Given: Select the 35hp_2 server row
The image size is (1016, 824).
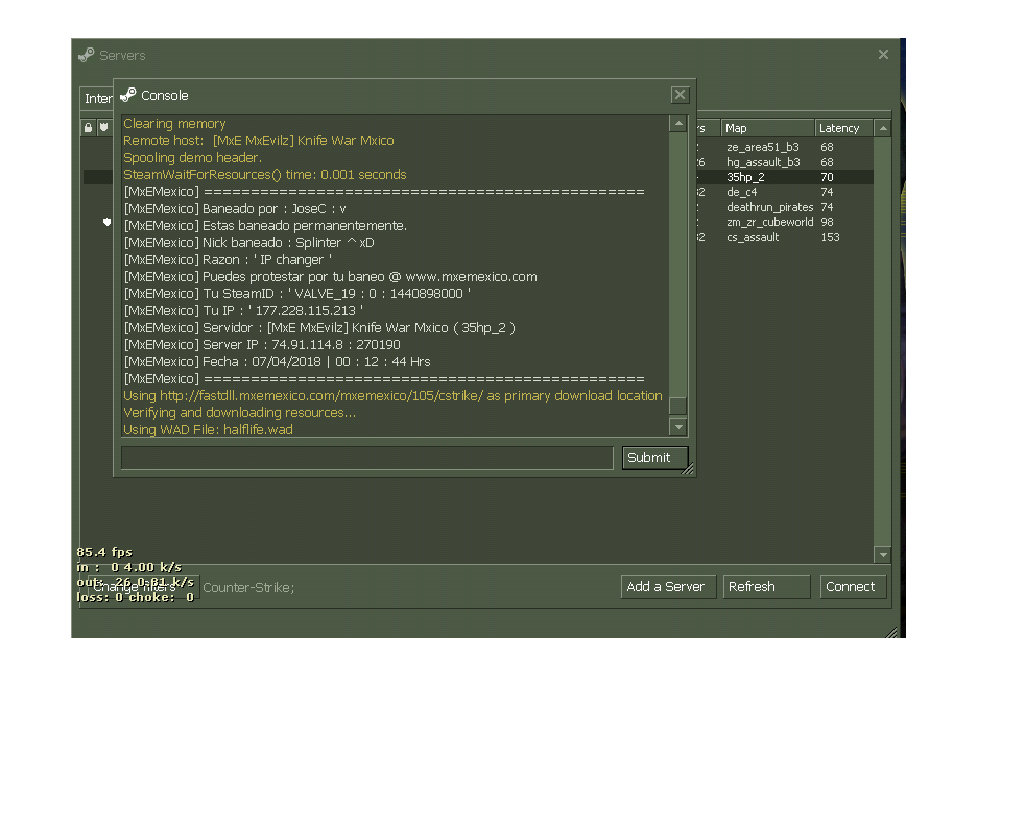Looking at the screenshot, I should (784, 177).
